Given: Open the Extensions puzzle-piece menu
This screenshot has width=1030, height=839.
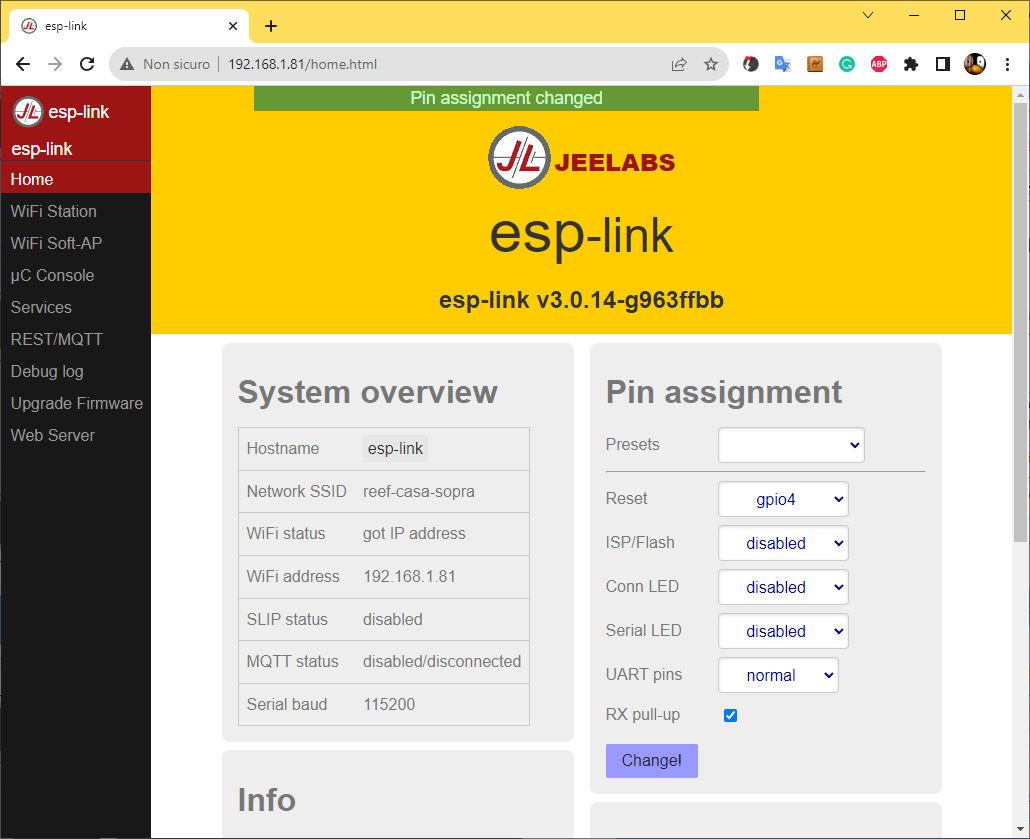Looking at the screenshot, I should tap(911, 64).
